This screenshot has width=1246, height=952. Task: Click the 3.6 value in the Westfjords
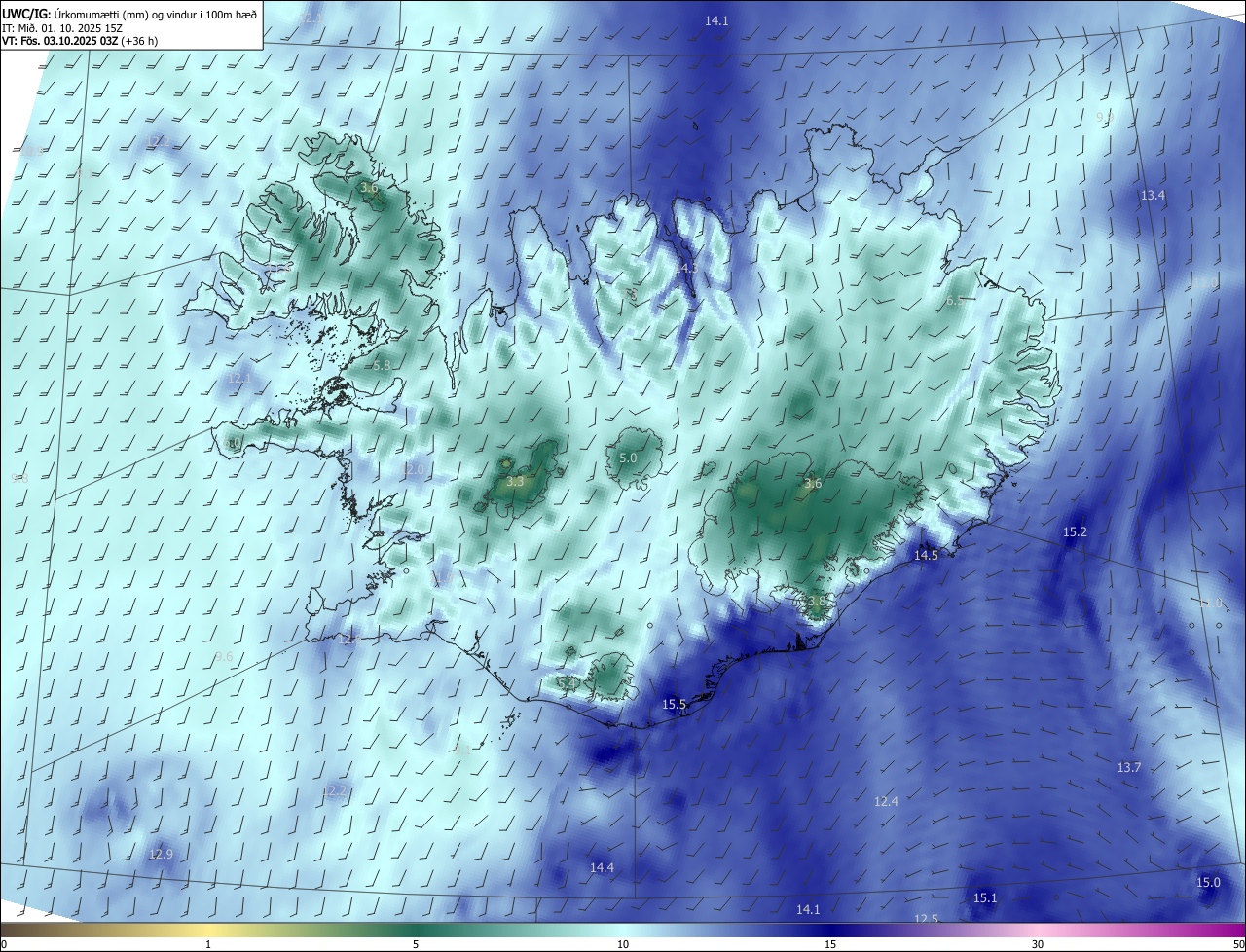(369, 188)
